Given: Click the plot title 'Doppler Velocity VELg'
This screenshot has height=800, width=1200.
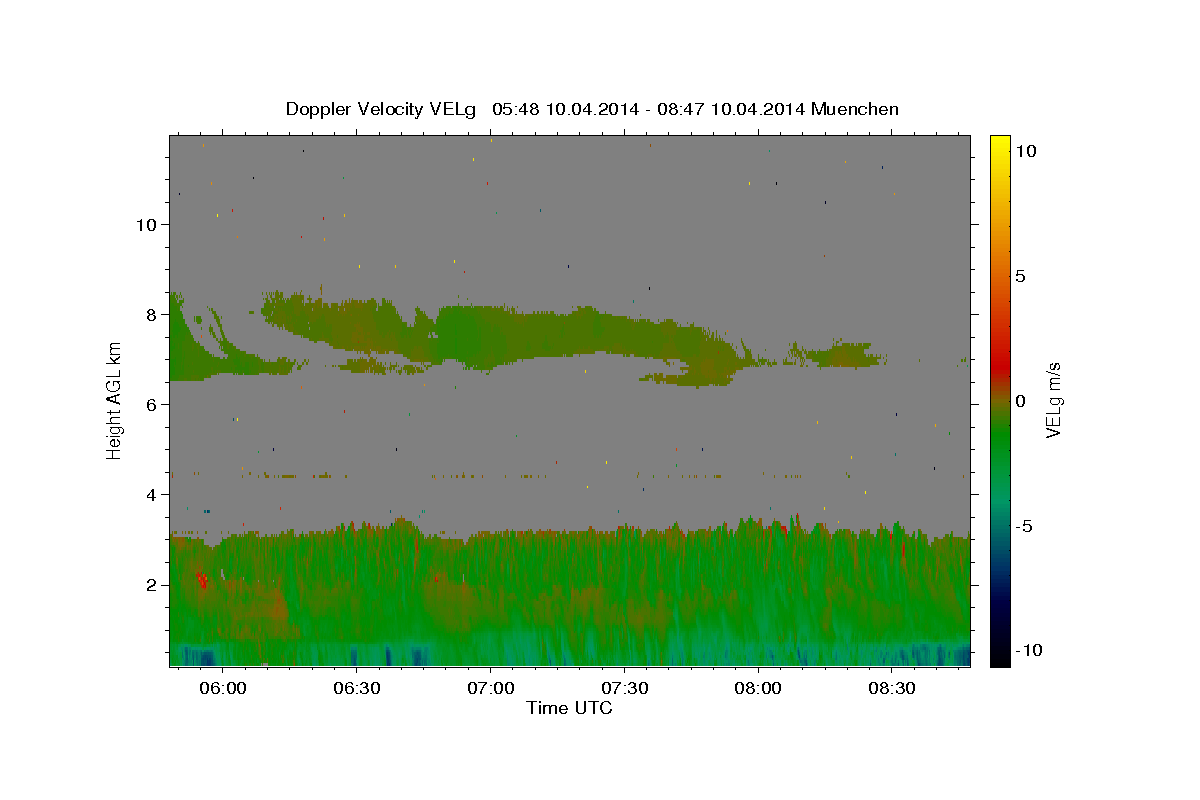Looking at the screenshot, I should coord(383,109).
